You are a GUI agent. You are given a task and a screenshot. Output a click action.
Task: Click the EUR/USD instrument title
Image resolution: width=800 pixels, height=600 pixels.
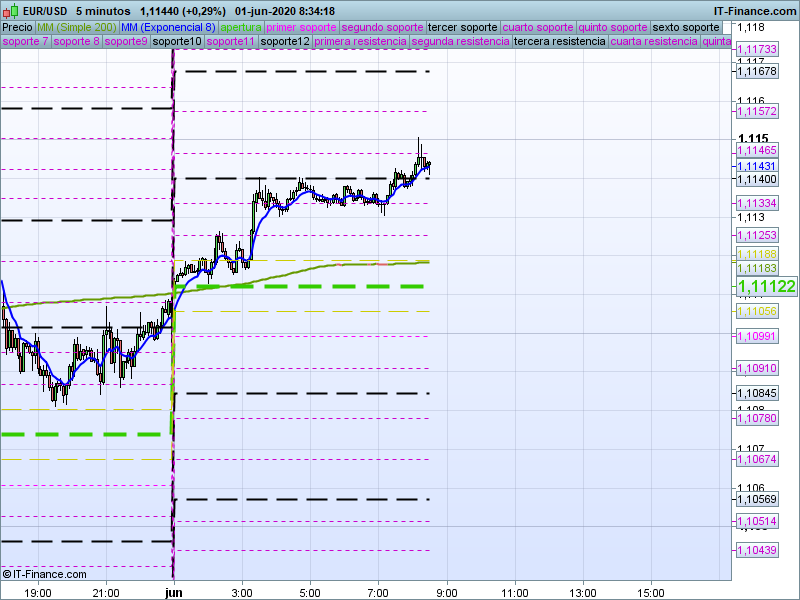45,11
